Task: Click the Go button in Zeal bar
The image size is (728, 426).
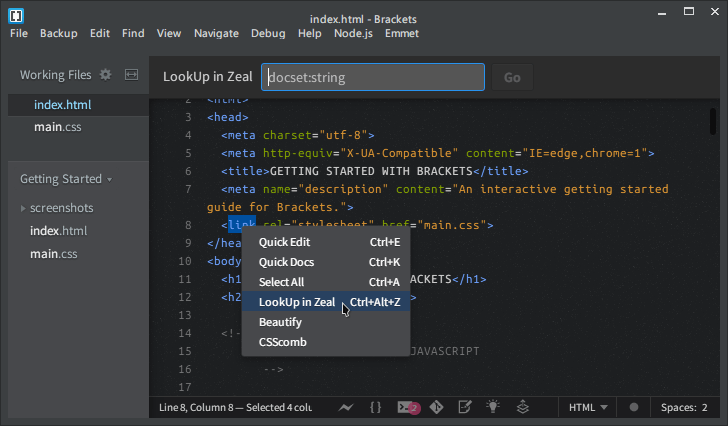Action: coord(513,77)
